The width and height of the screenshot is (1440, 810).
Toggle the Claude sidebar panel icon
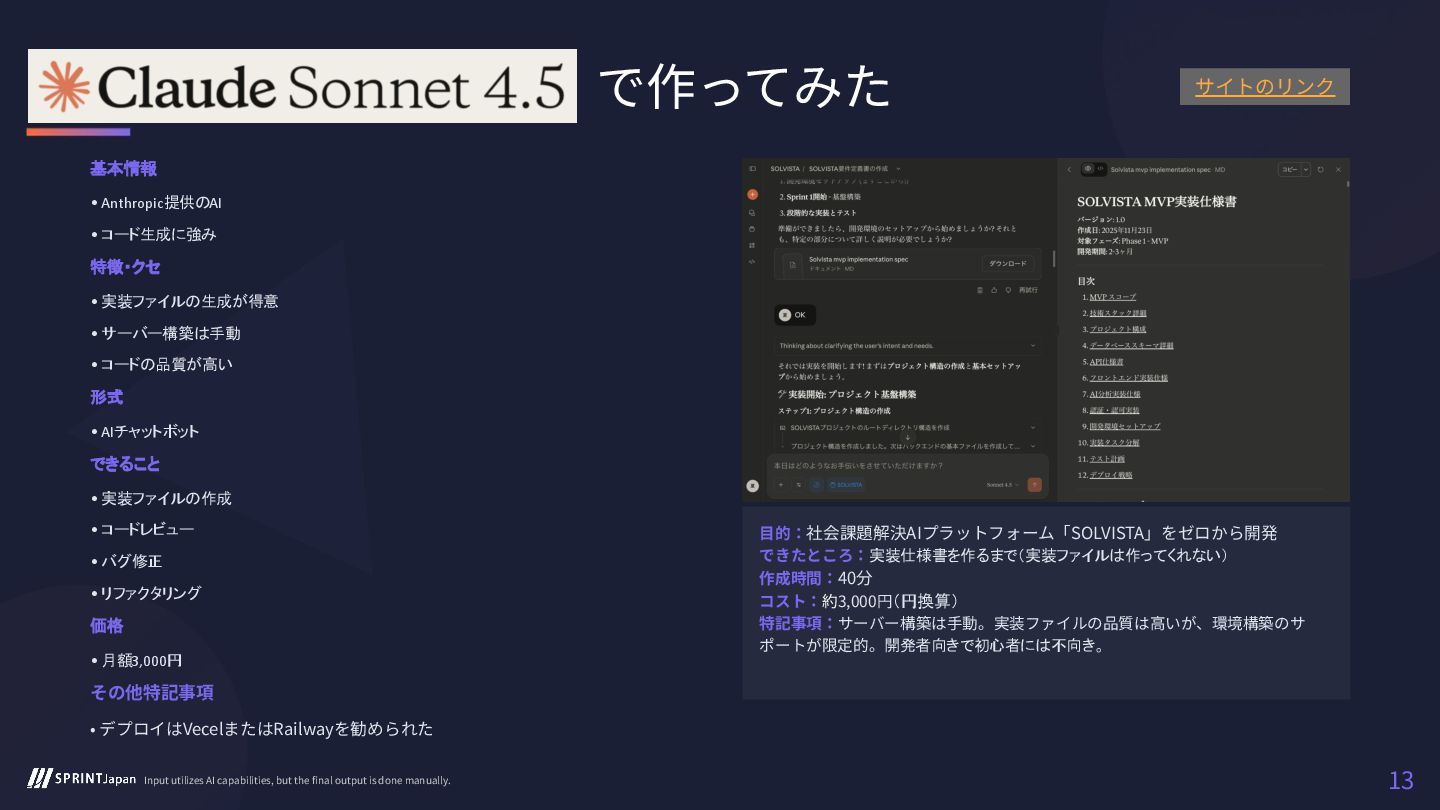752,168
